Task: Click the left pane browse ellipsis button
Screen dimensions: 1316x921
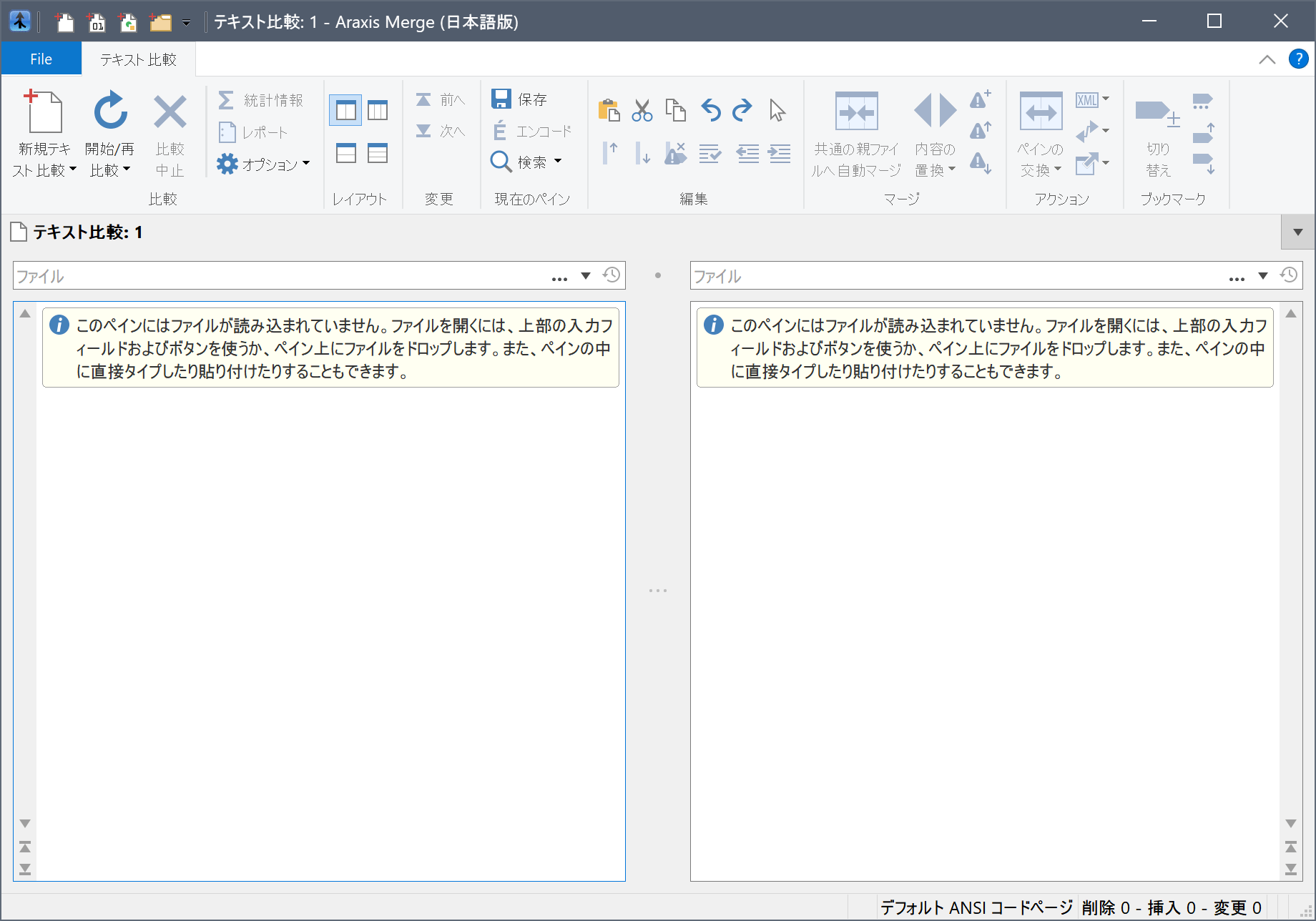Action: (559, 277)
